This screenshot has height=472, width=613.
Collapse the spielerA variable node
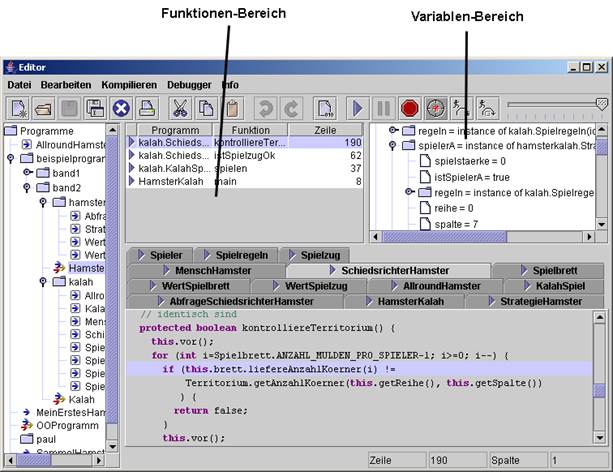coord(394,145)
